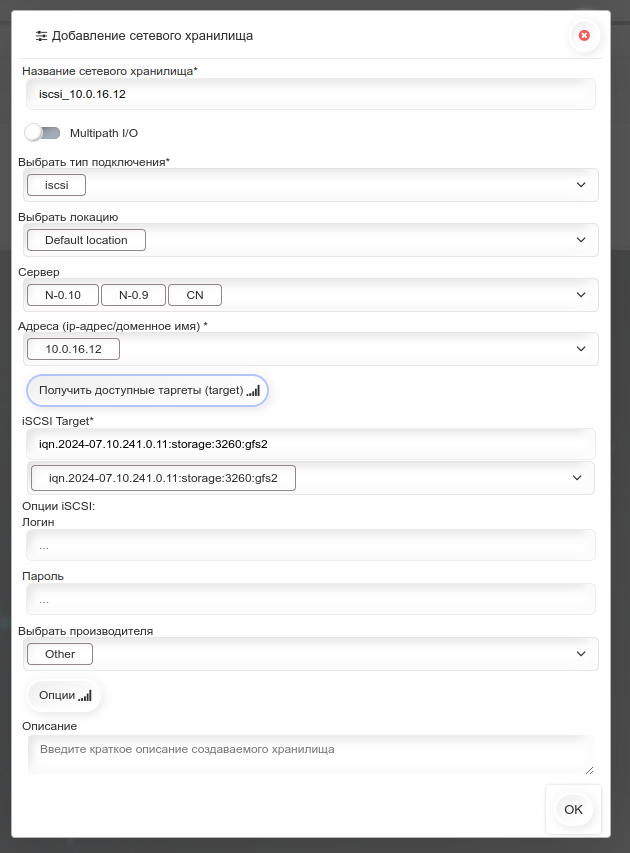This screenshot has width=630, height=853.
Task: Click the Логин input field
Action: [311, 545]
